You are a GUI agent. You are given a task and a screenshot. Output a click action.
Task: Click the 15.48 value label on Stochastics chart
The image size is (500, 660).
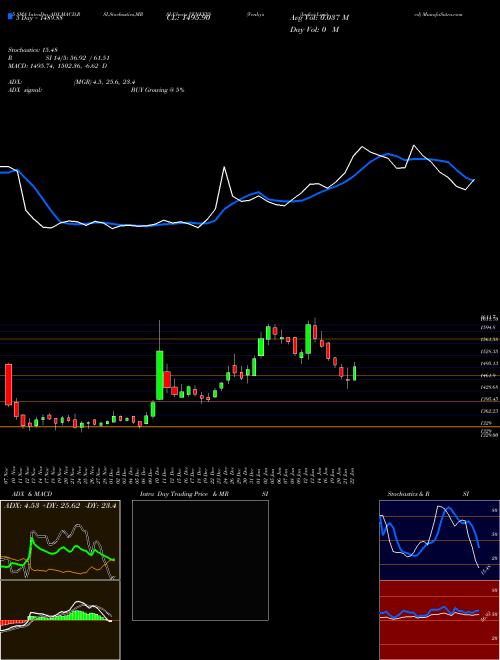pos(485,570)
